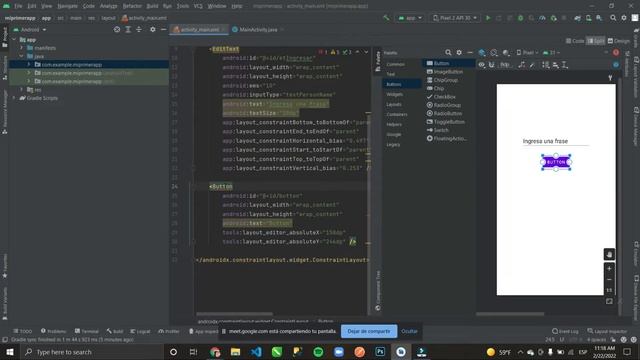Image resolution: width=640 pixels, height=360 pixels.
Task: Collapse the app folder in the project tree
Action: pyautogui.click(x=15, y=40)
